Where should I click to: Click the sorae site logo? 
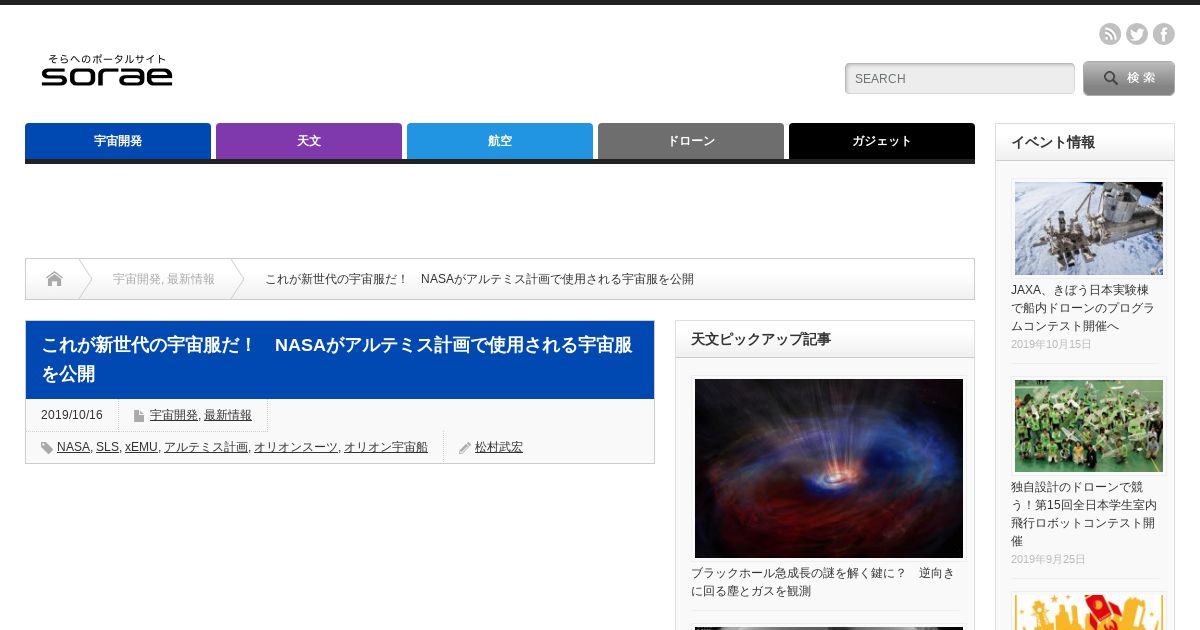pos(107,70)
